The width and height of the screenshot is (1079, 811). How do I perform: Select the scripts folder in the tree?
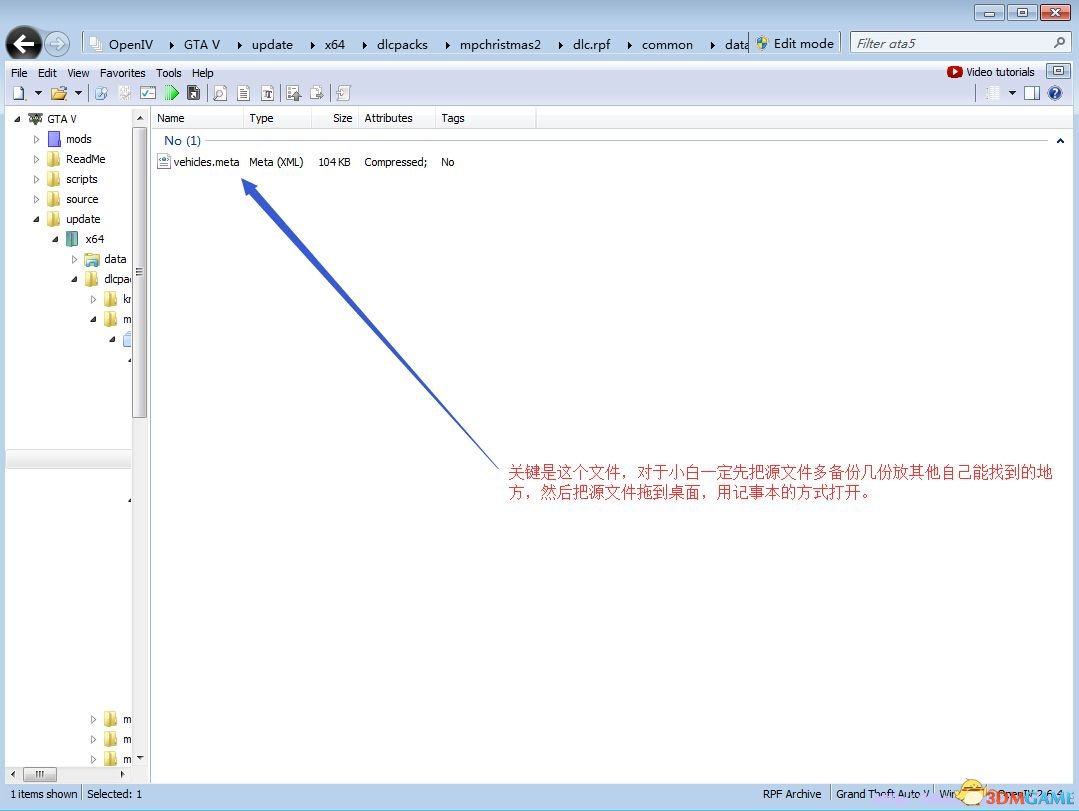point(82,179)
